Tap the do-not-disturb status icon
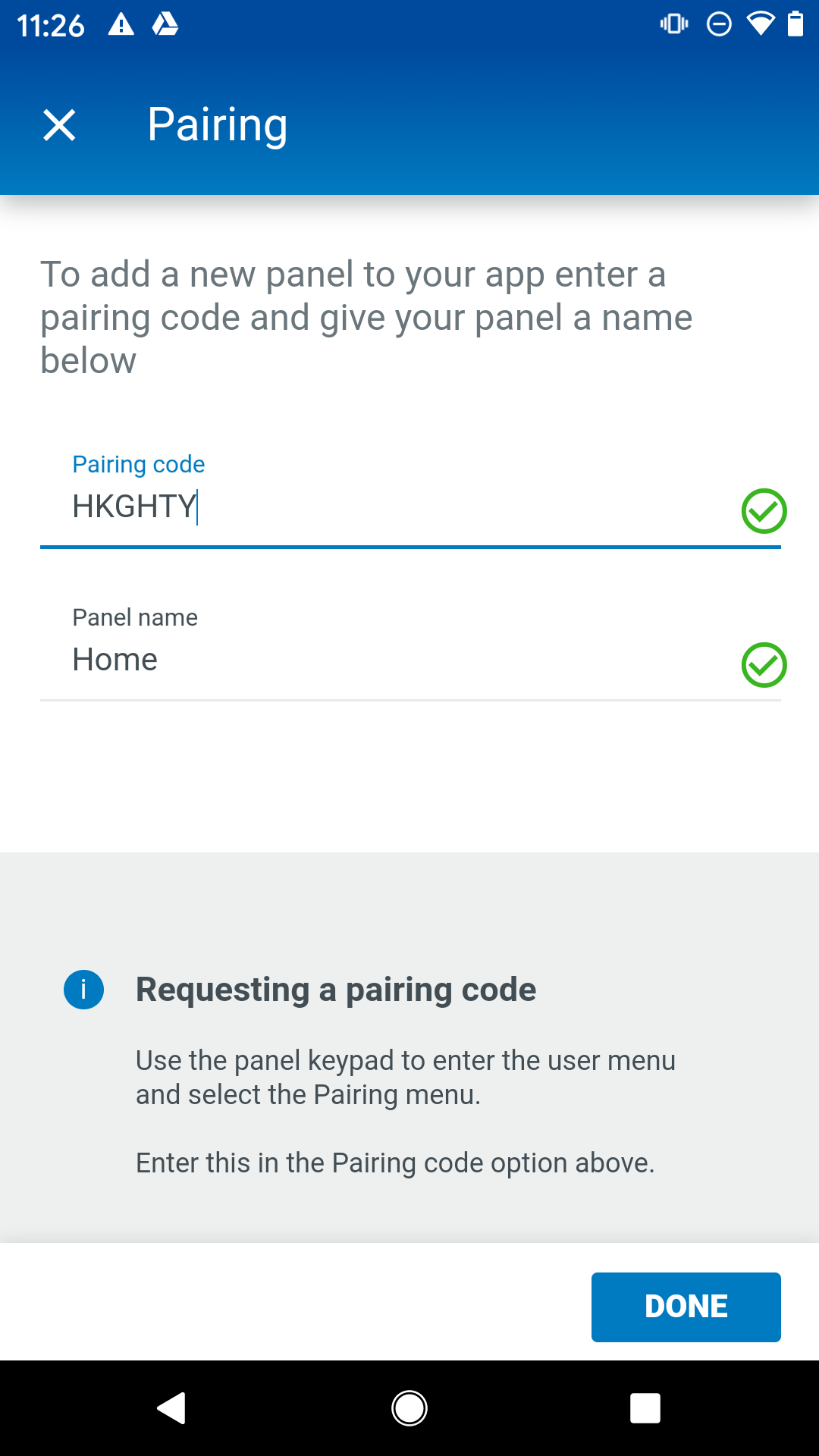Screen dimensions: 819x1456 point(719,24)
